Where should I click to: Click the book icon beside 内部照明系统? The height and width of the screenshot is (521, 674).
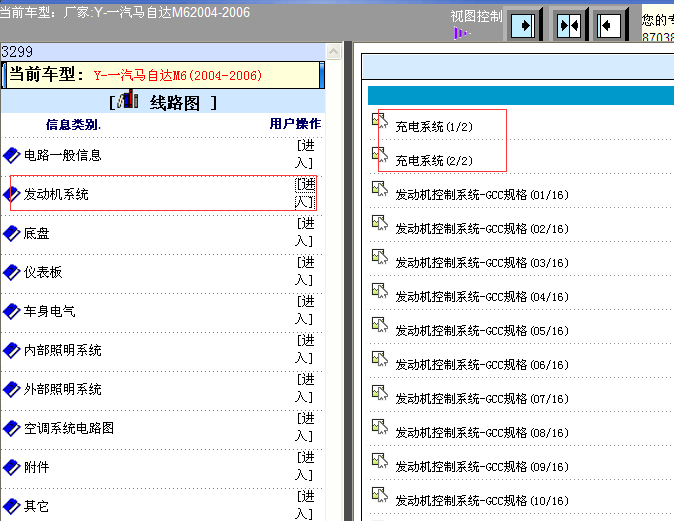tap(12, 350)
